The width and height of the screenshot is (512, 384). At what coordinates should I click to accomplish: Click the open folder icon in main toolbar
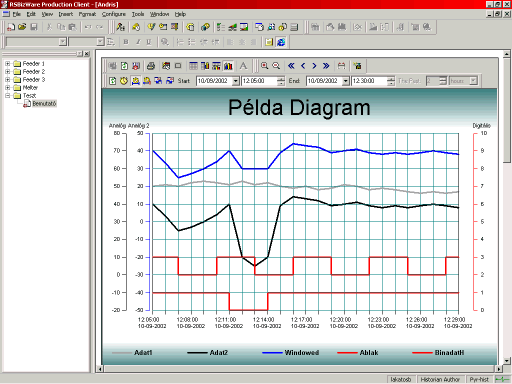pyautogui.click(x=22, y=27)
